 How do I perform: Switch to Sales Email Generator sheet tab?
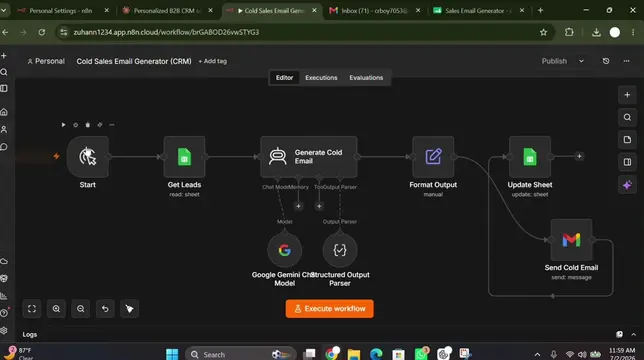[x=478, y=11]
